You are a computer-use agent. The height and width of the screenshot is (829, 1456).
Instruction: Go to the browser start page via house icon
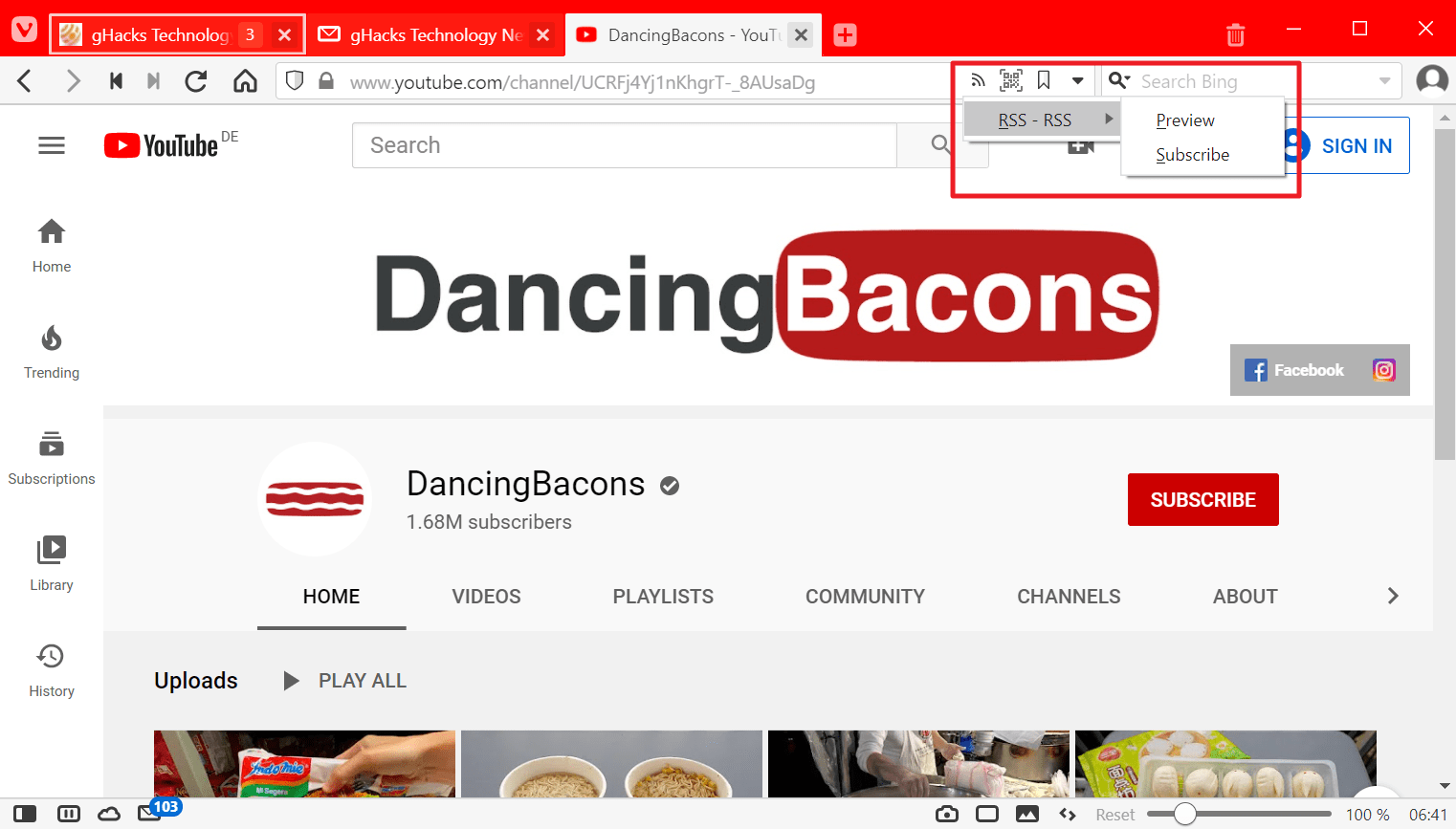245,81
